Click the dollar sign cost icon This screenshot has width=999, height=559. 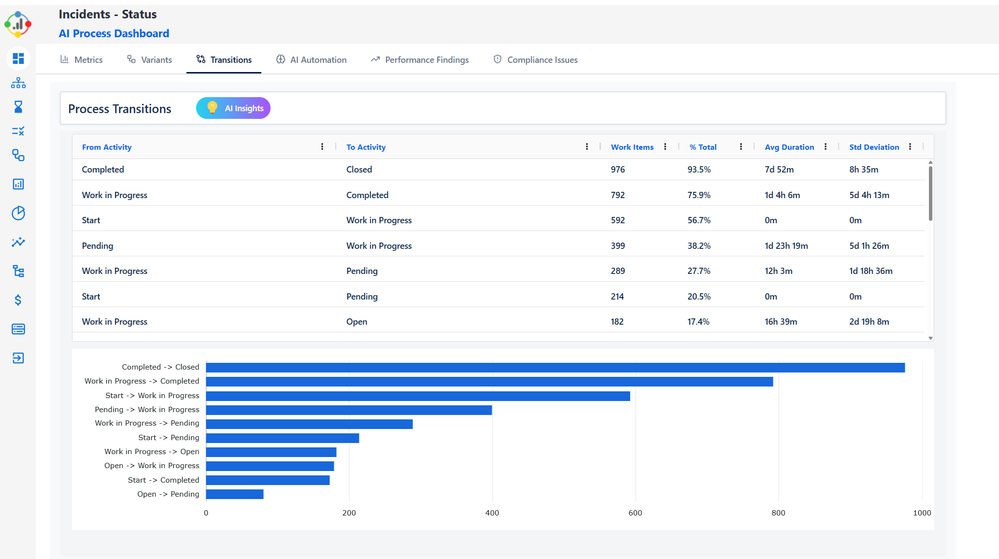click(18, 300)
